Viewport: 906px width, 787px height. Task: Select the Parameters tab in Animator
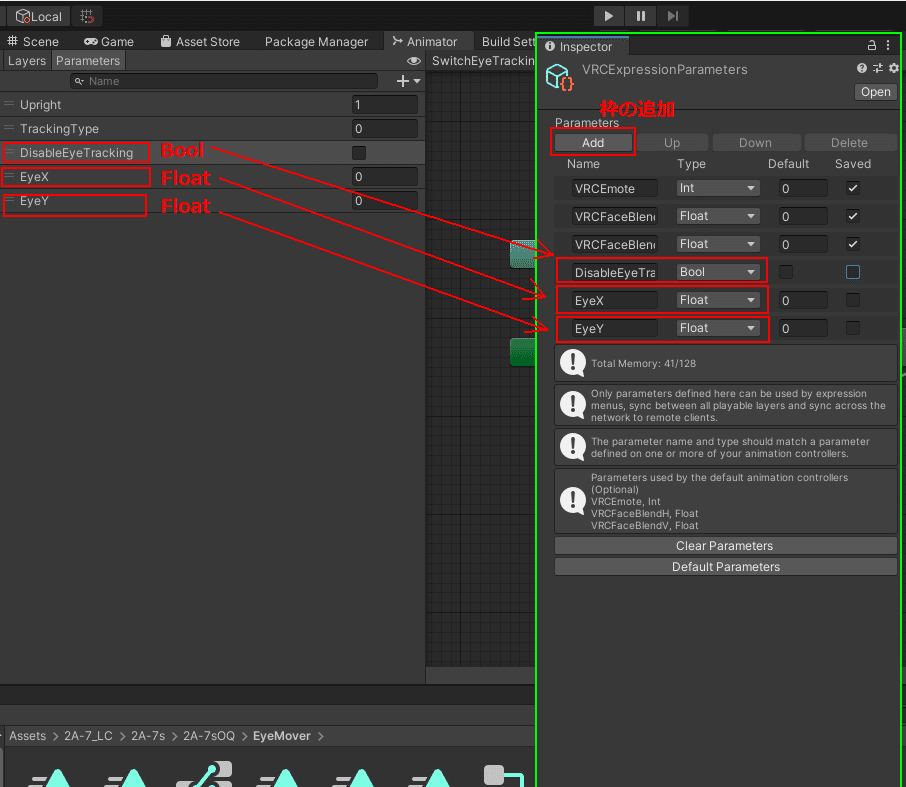click(88, 61)
